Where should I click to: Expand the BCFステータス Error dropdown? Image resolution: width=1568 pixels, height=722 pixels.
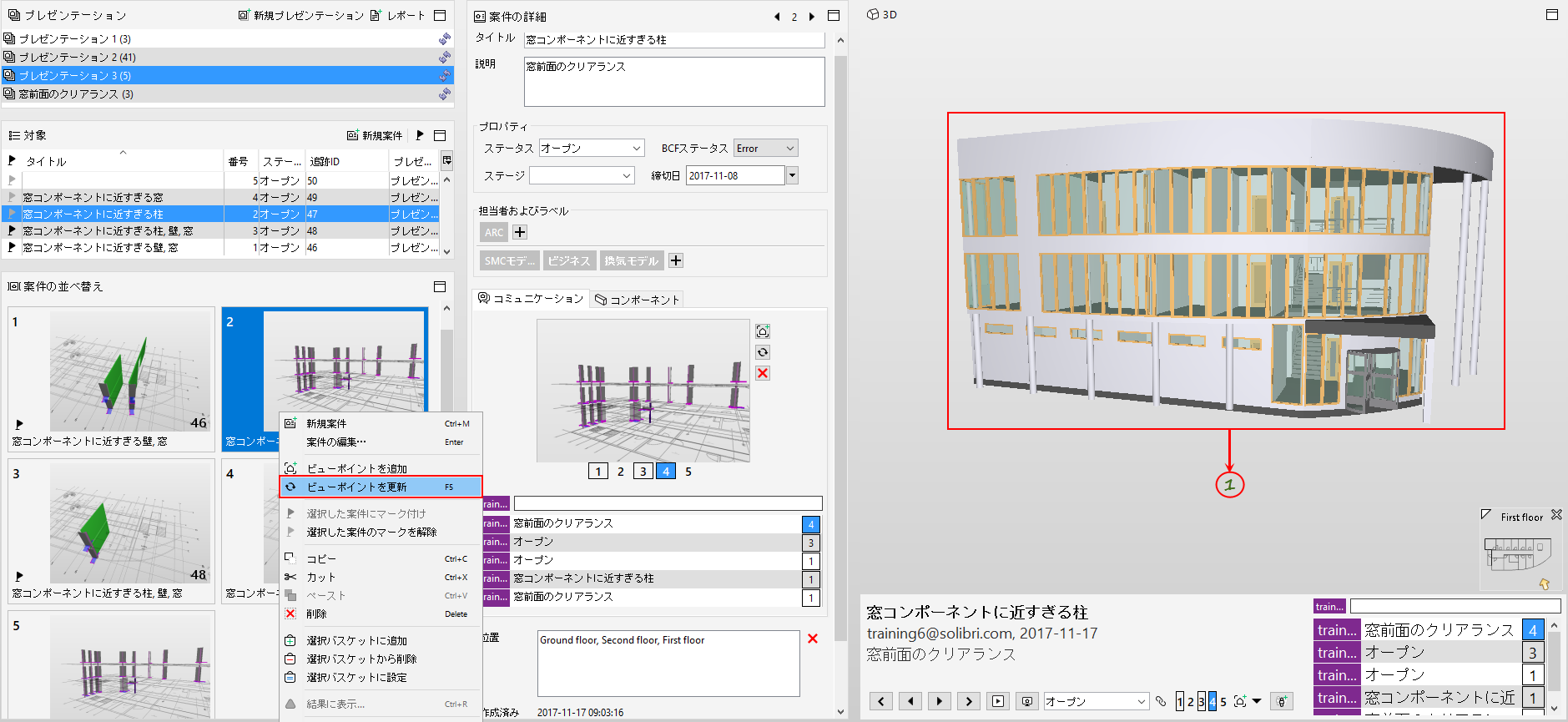point(766,149)
